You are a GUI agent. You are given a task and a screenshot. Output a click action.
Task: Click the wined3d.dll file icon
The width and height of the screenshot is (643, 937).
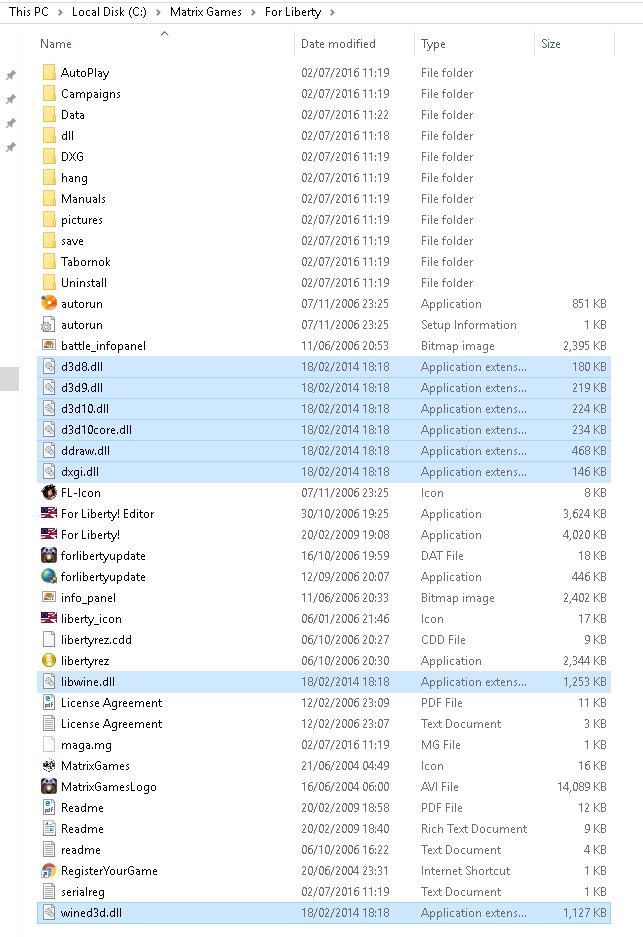pos(49,912)
